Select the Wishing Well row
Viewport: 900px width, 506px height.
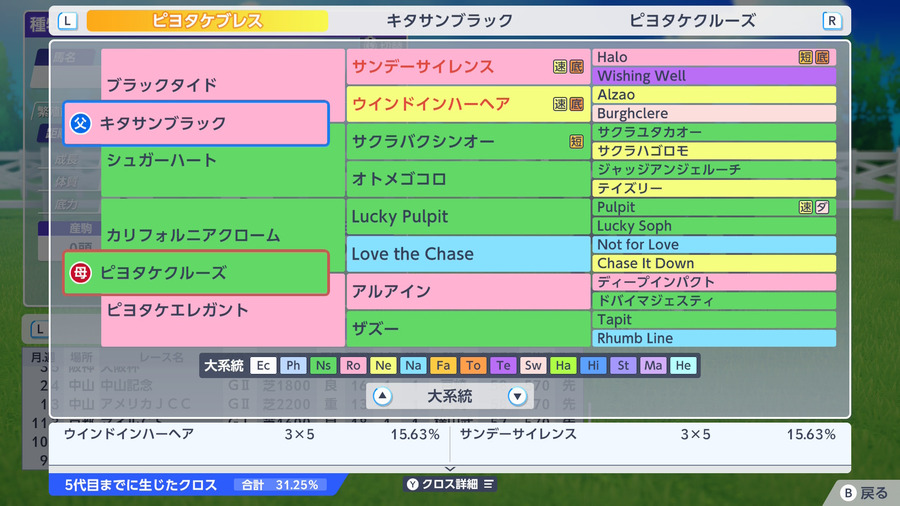click(x=714, y=76)
